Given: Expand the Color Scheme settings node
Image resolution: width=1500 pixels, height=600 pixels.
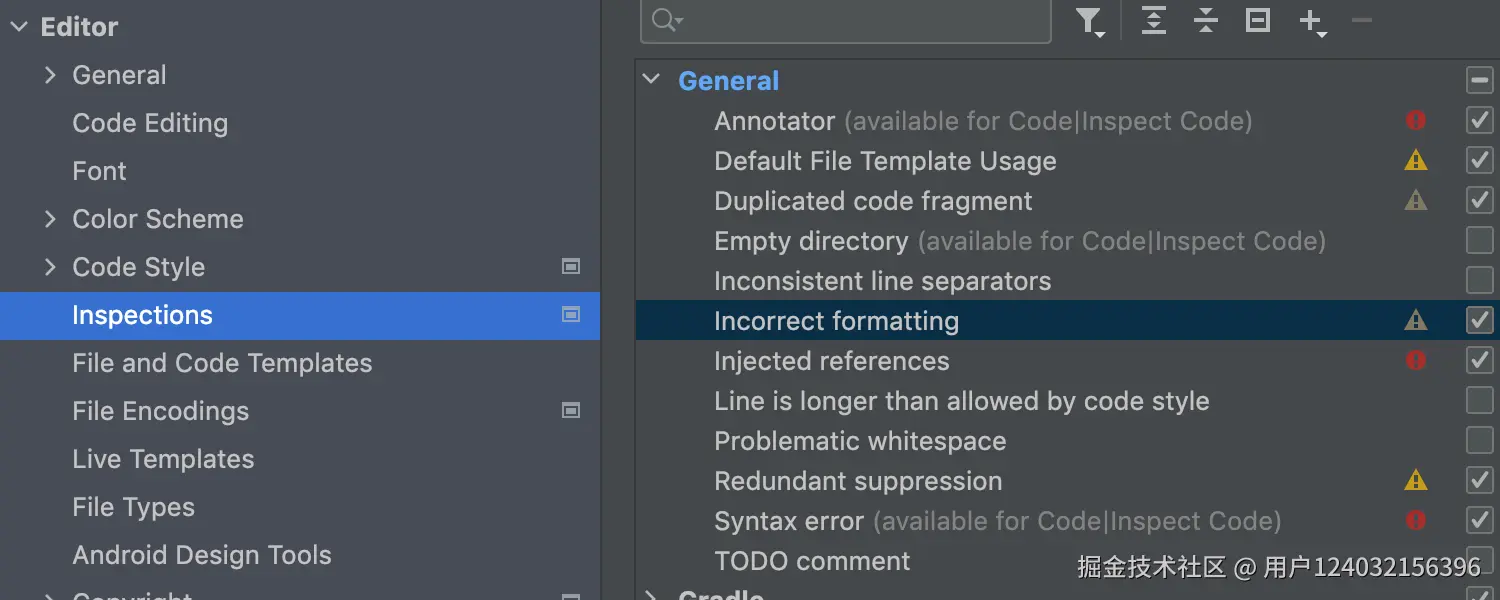Looking at the screenshot, I should (x=51, y=219).
